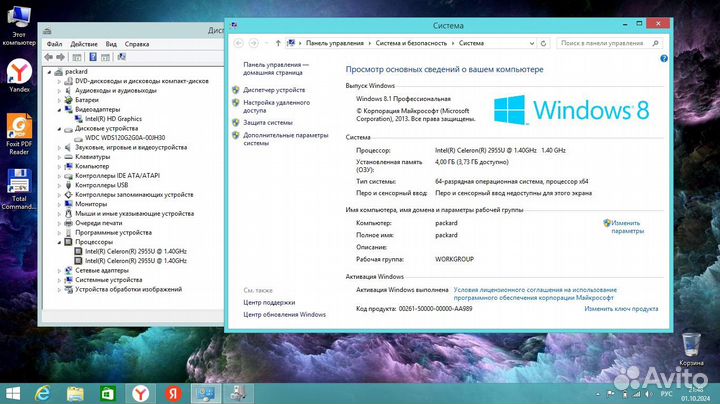Click the network signal tray icon

tap(636, 394)
